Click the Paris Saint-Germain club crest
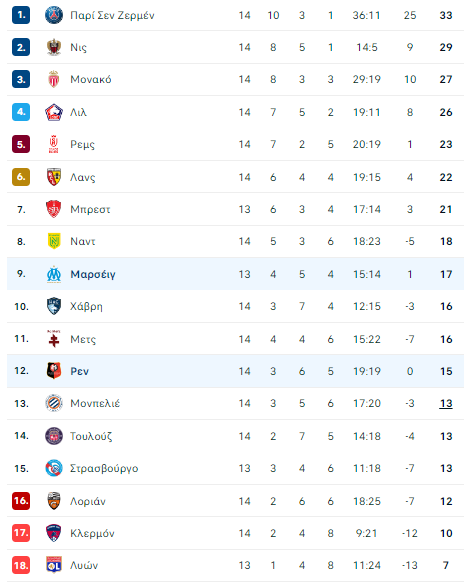Screen dimensions: 464x583 click(54, 15)
